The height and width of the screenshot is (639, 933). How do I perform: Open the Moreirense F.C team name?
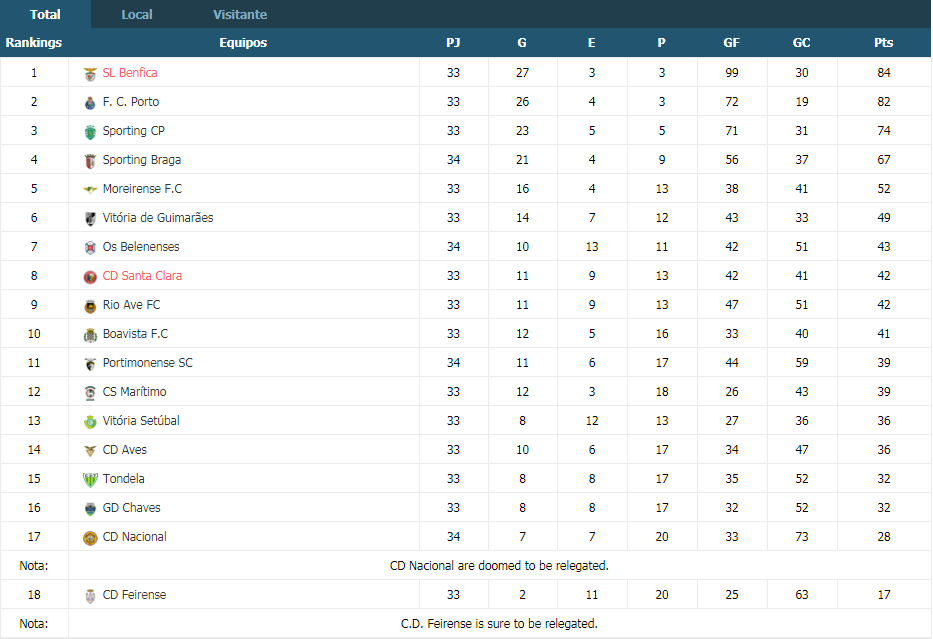[142, 189]
